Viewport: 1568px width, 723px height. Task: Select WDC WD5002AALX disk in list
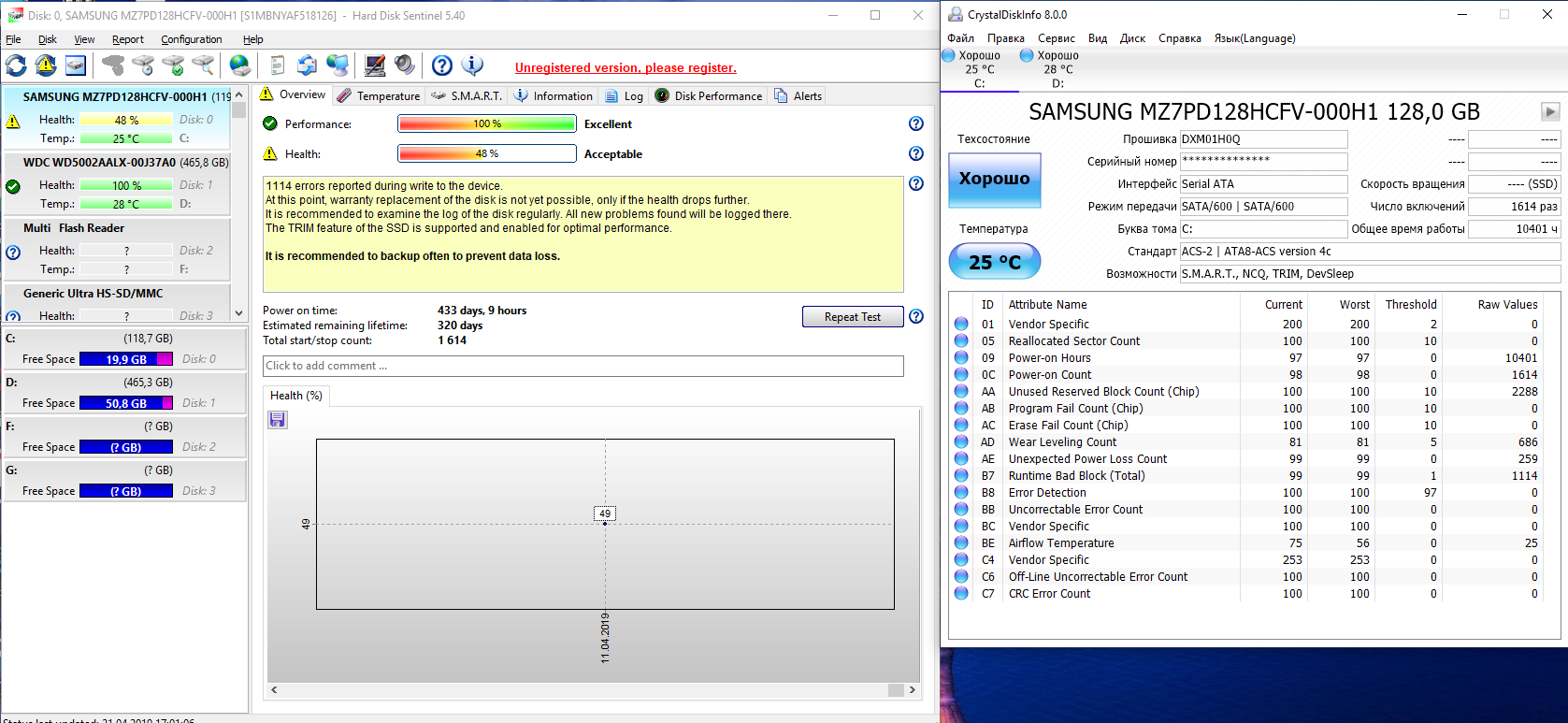[x=117, y=182]
